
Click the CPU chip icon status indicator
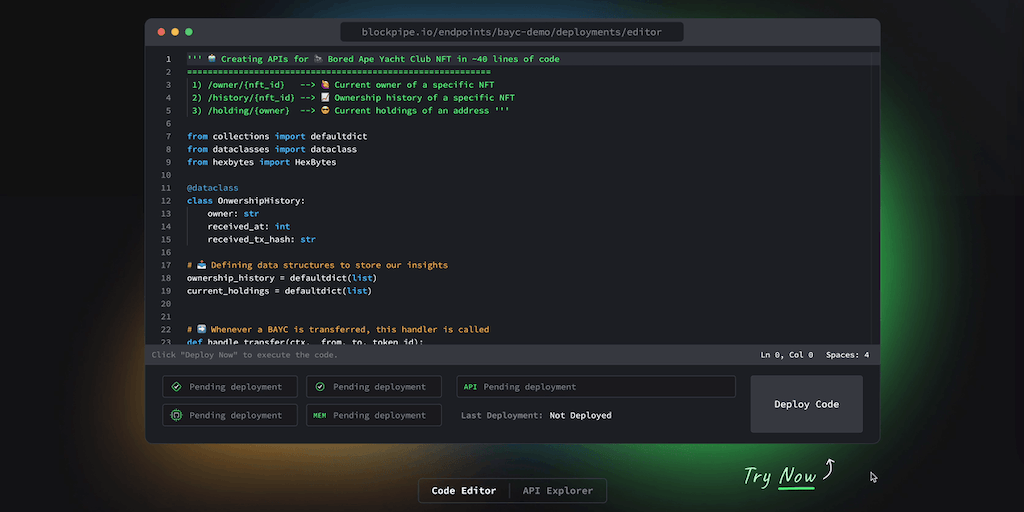[x=176, y=415]
